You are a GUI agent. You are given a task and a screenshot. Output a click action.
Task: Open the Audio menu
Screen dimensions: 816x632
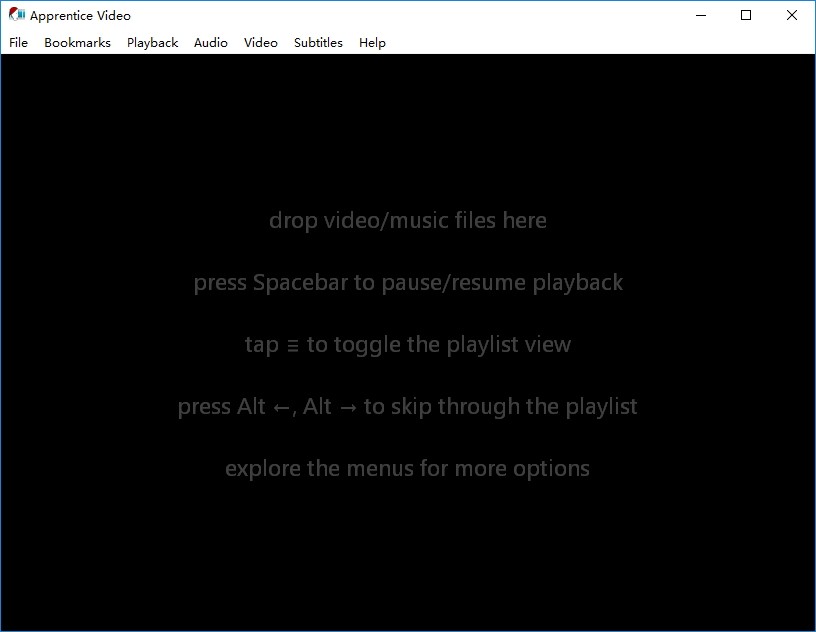pos(211,43)
